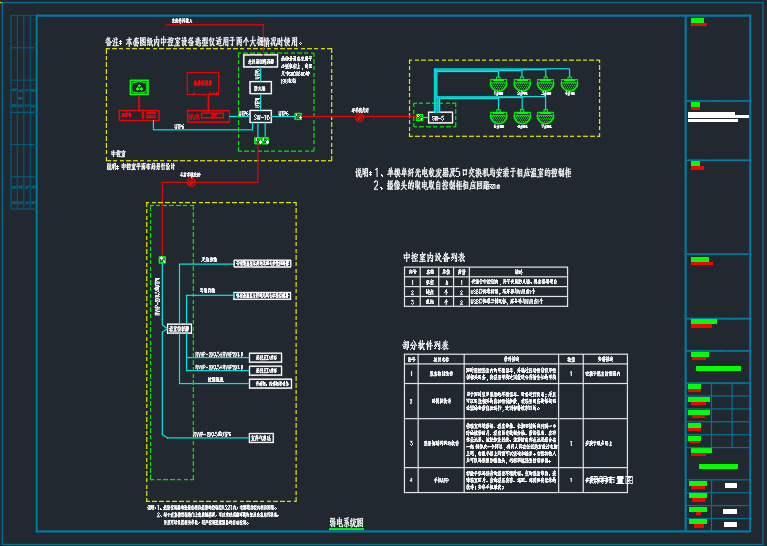This screenshot has width=767, height=546.
Task: Click the red display screen symbol above NVR
Action: (x=205, y=83)
